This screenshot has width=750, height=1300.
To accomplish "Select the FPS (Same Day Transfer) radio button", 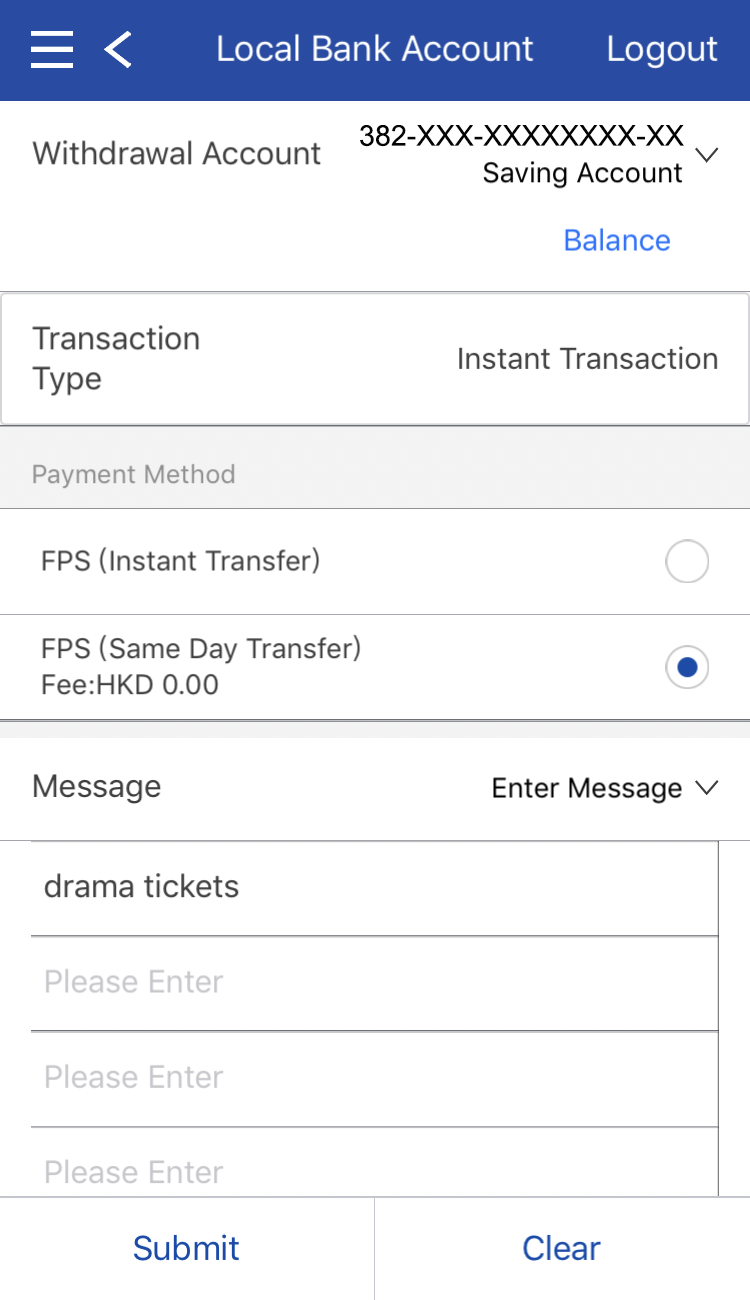I will [687, 668].
